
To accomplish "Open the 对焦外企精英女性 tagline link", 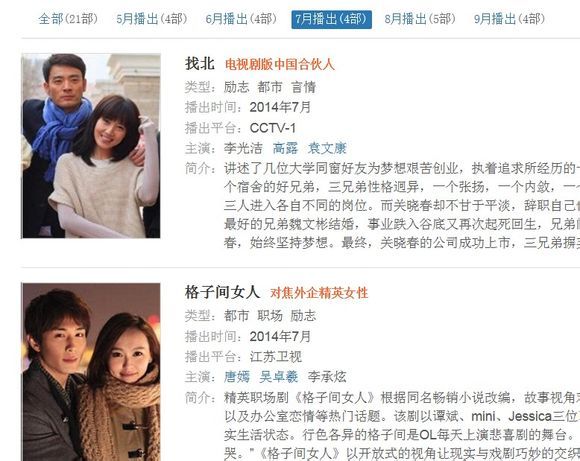I will click(319, 293).
